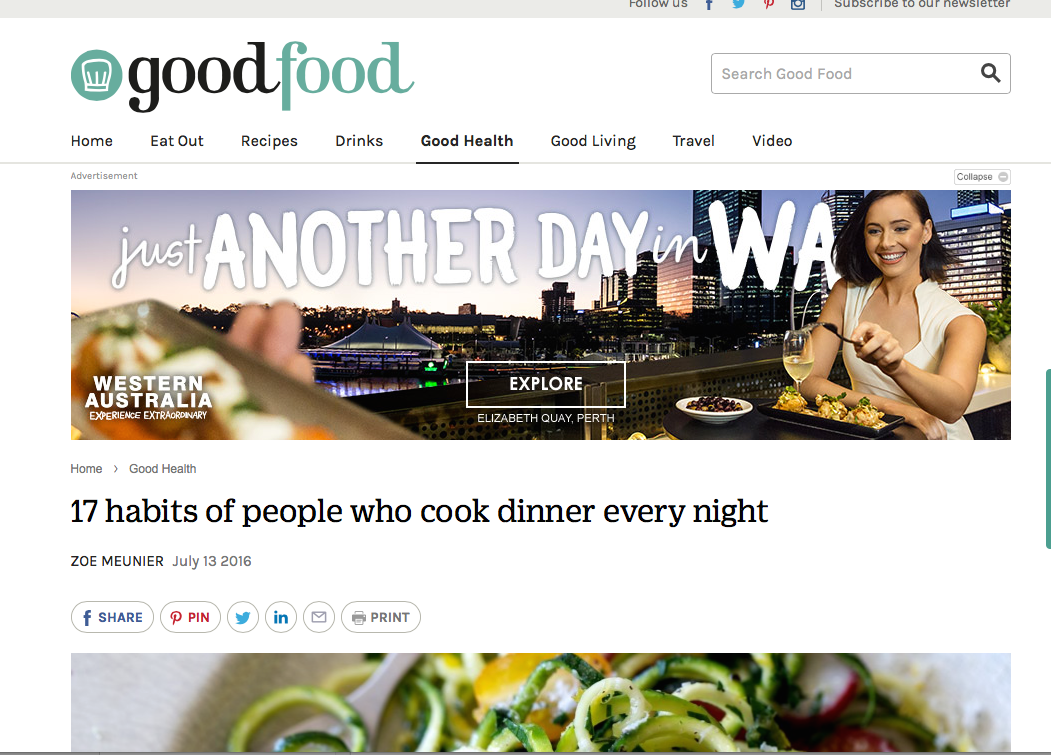
Task: Click the PRINT button
Action: [381, 617]
